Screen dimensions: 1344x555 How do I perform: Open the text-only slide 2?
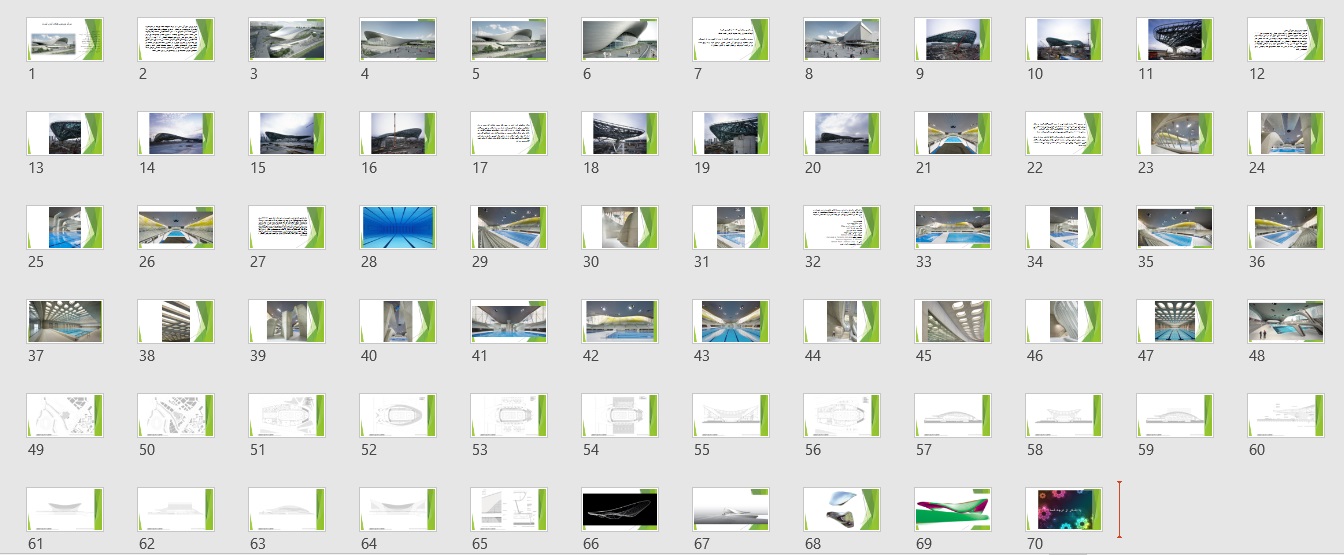click(x=176, y=40)
